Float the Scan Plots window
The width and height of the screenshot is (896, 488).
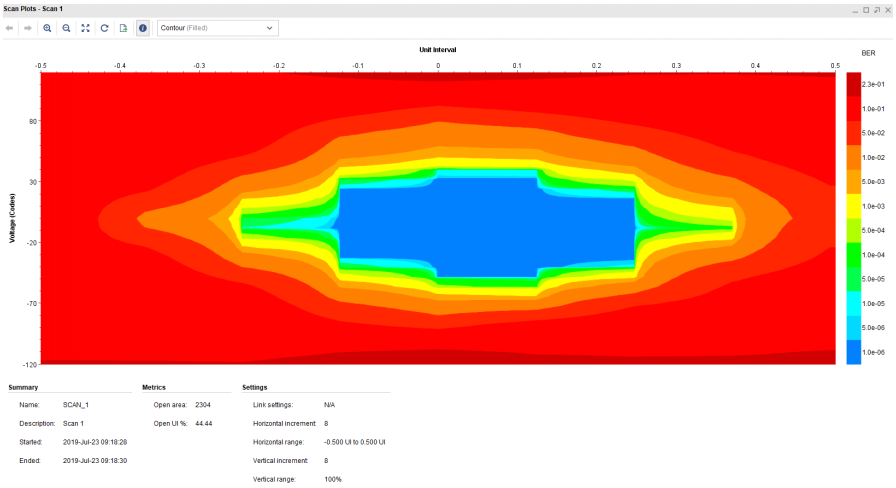[877, 10]
